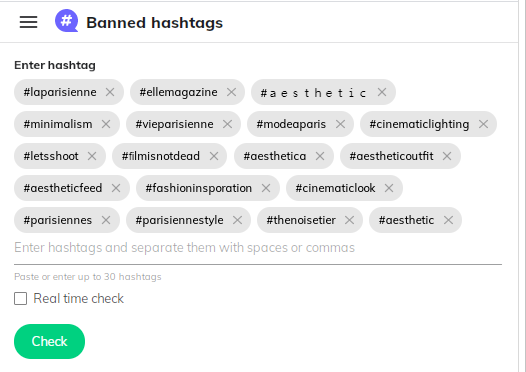Delete the #thenoisetier hashtag
The height and width of the screenshot is (372, 526).
[350, 220]
